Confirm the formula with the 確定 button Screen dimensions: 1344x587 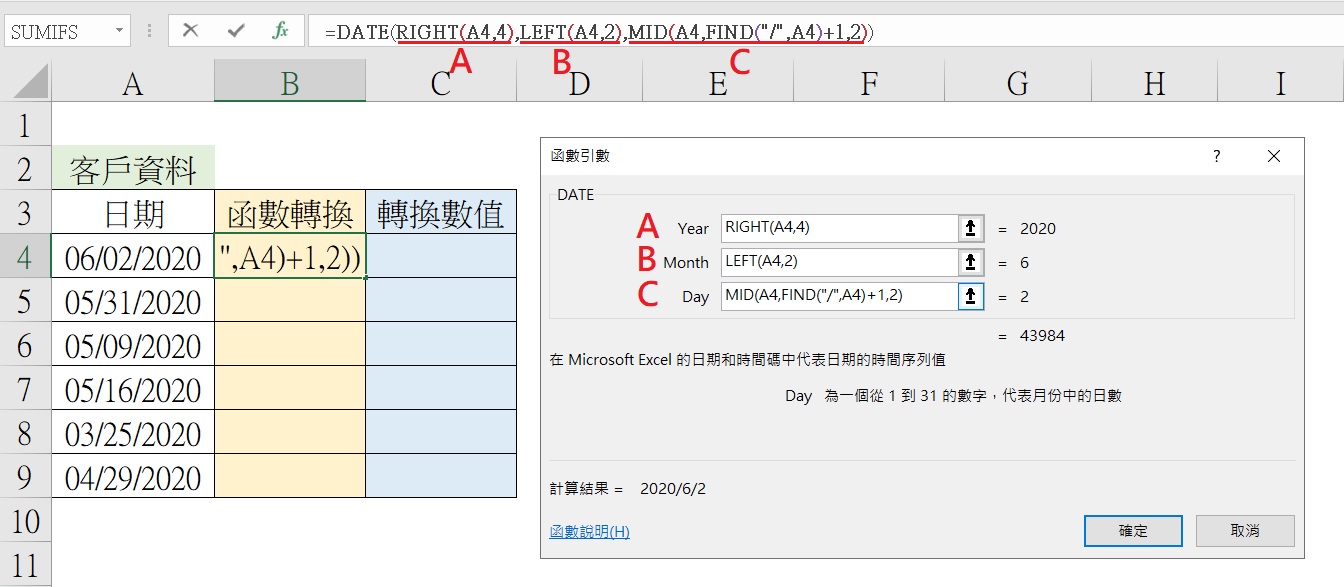1133,531
